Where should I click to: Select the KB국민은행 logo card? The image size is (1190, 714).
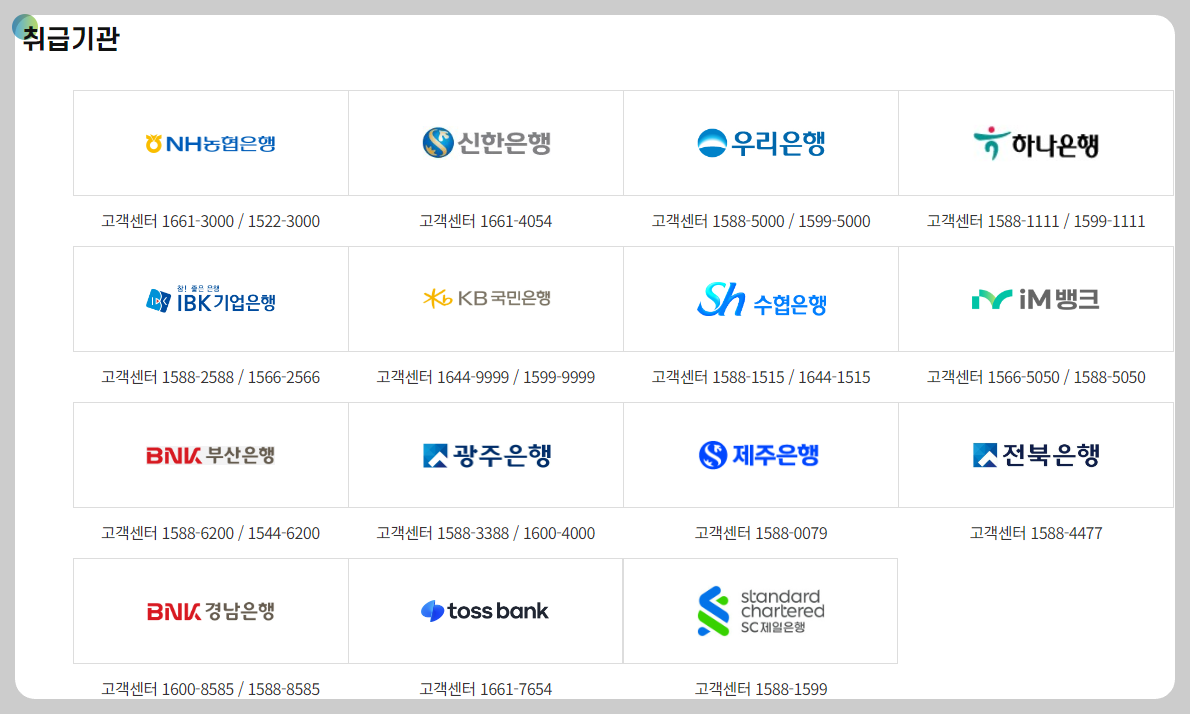coord(486,299)
